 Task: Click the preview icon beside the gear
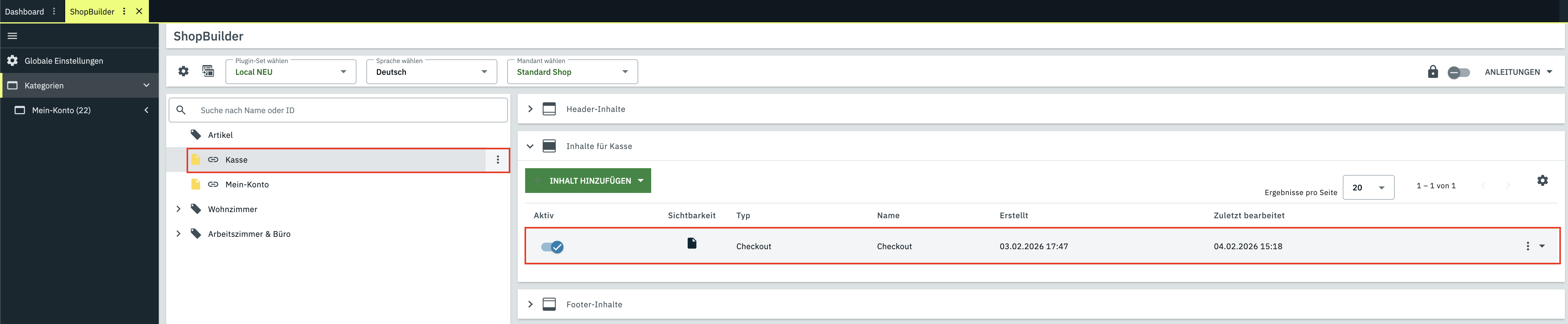point(208,71)
